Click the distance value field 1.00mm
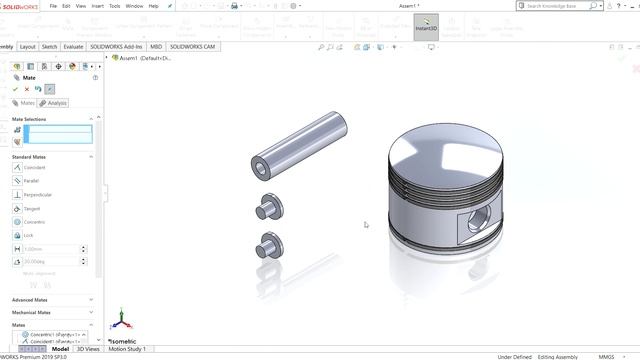This screenshot has height=360, width=640. (x=51, y=249)
